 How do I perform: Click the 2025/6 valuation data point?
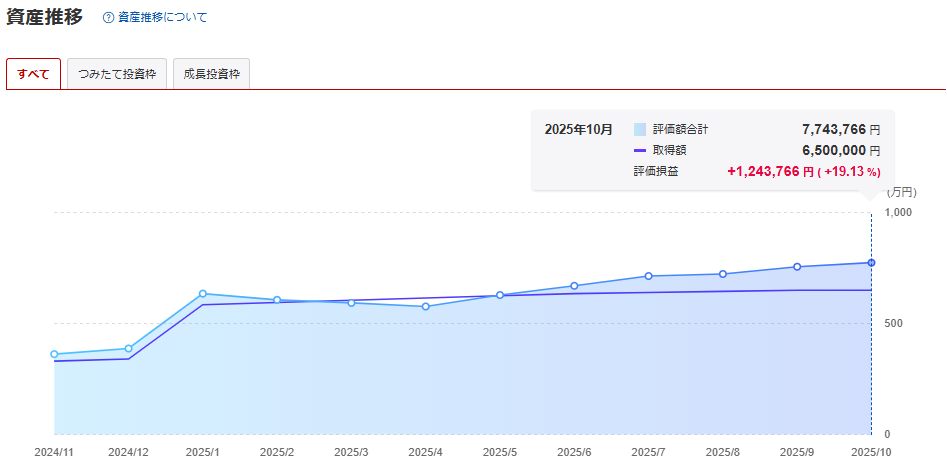574,286
